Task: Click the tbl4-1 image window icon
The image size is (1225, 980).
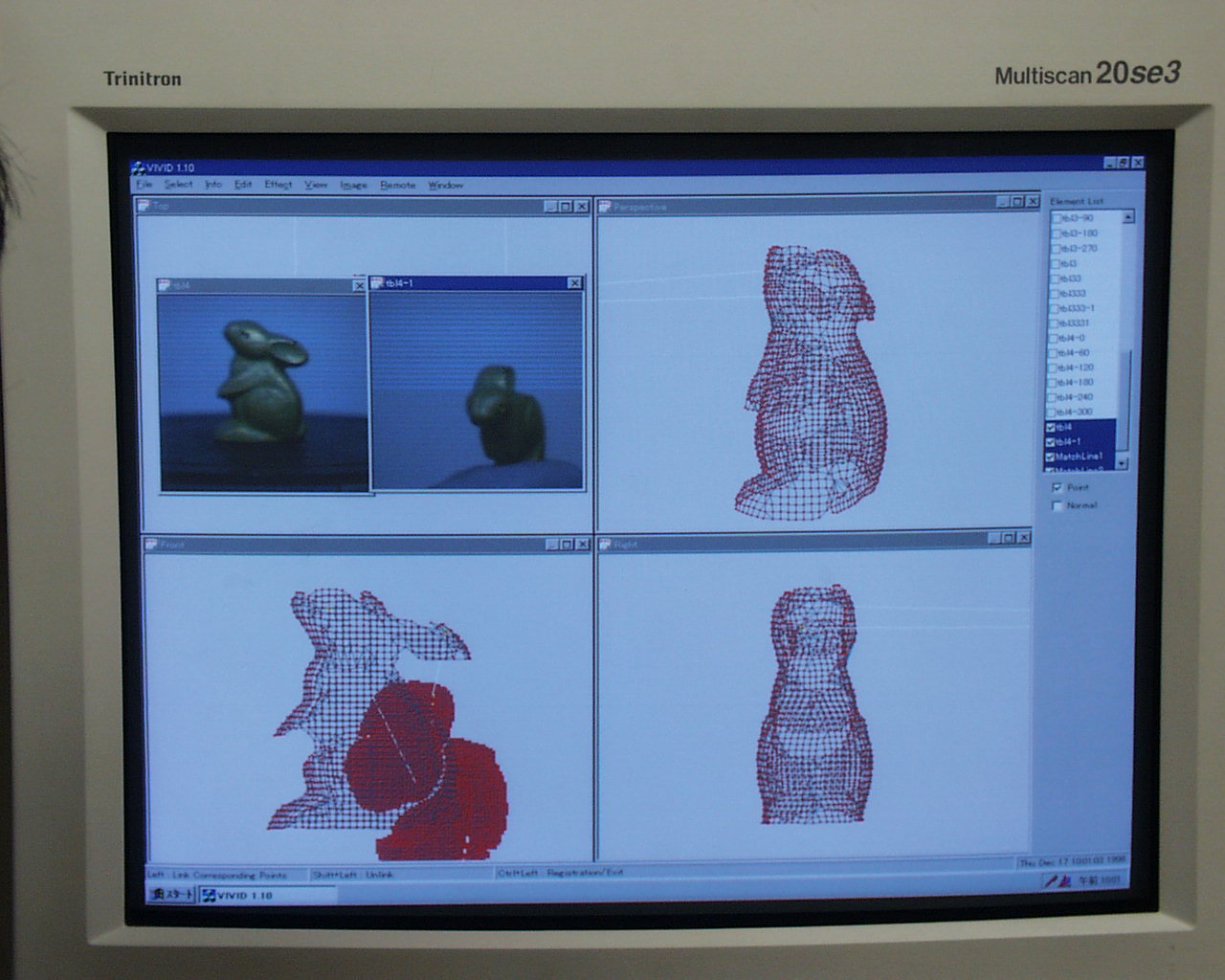Action: tap(377, 283)
